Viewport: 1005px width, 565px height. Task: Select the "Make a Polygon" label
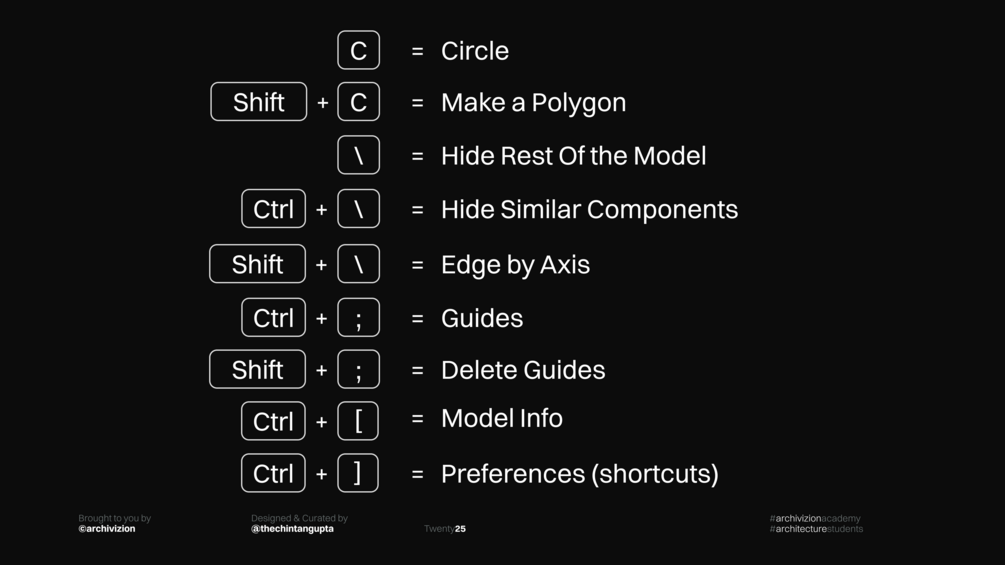533,102
